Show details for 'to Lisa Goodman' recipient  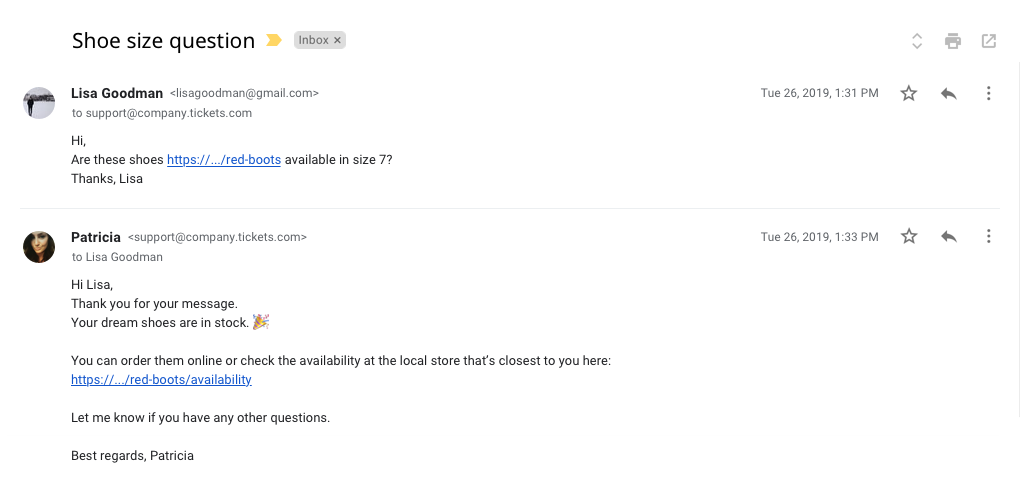tap(117, 257)
